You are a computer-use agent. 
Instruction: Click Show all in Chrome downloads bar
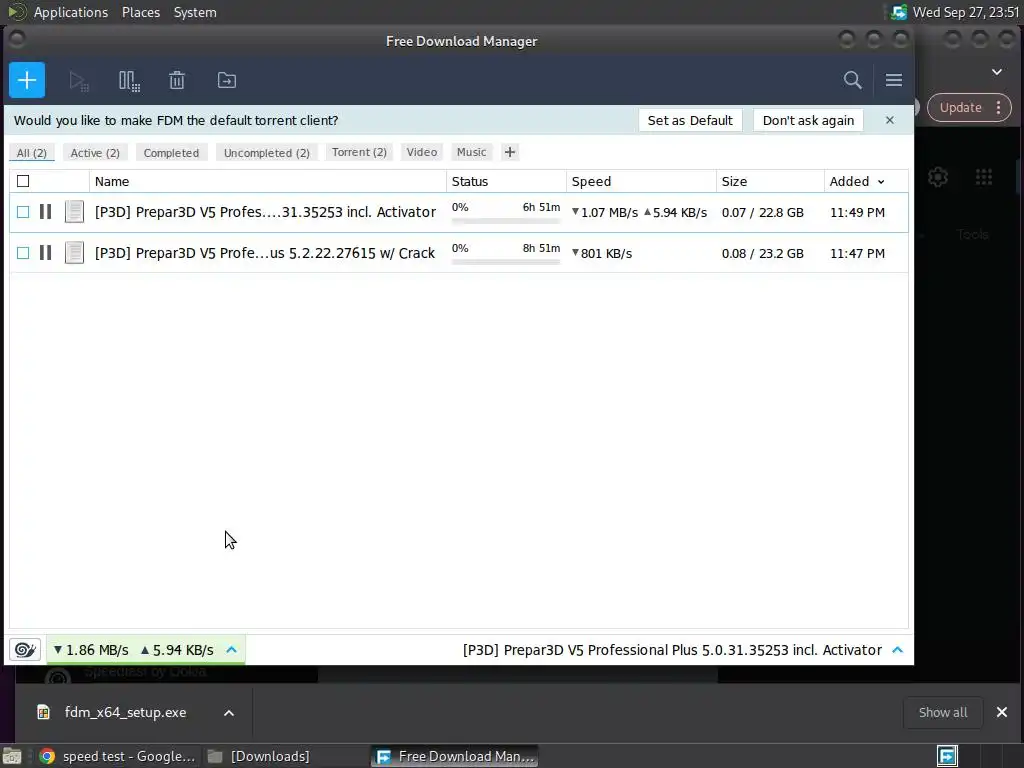(943, 712)
